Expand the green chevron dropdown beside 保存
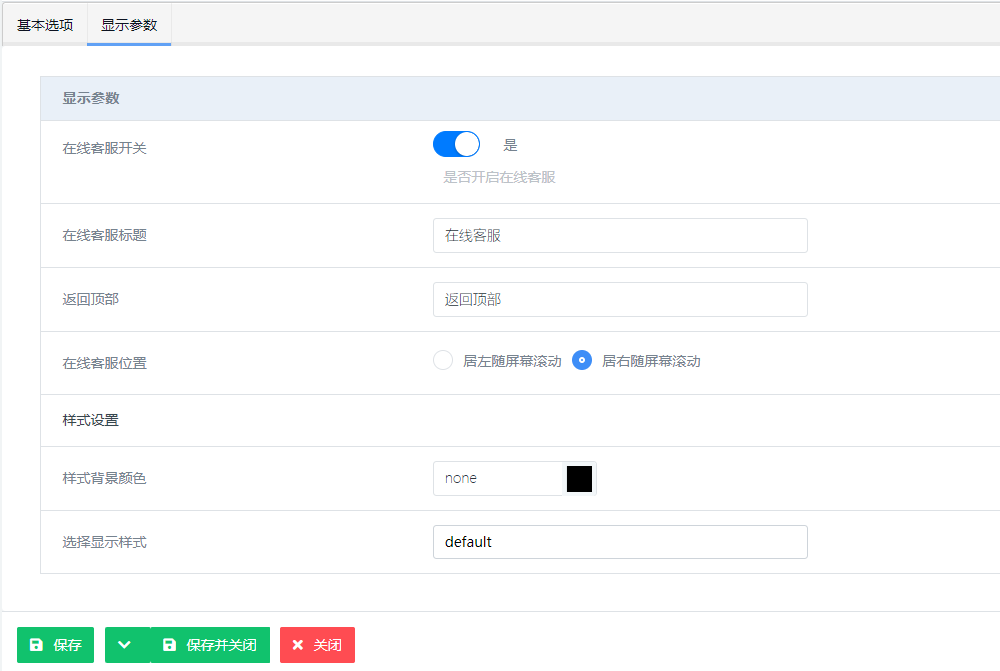The height and width of the screenshot is (671, 1000). point(125,645)
